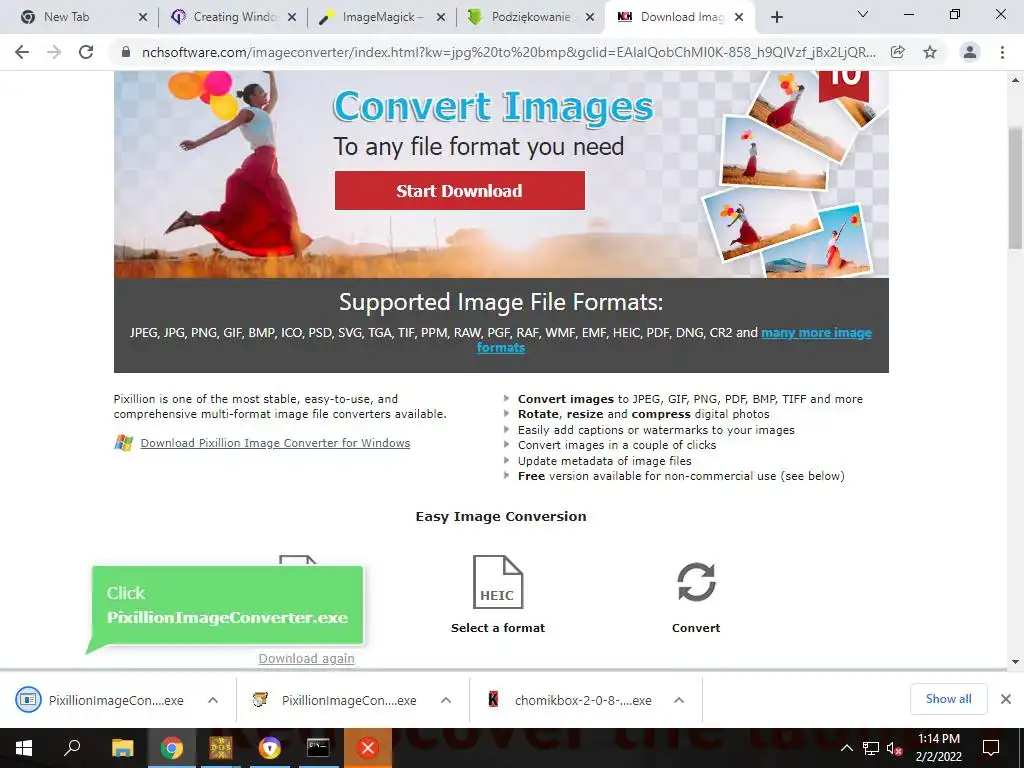1024x768 pixels.
Task: Click Download Pixillion Image Converter for Windows link
Action: [275, 443]
